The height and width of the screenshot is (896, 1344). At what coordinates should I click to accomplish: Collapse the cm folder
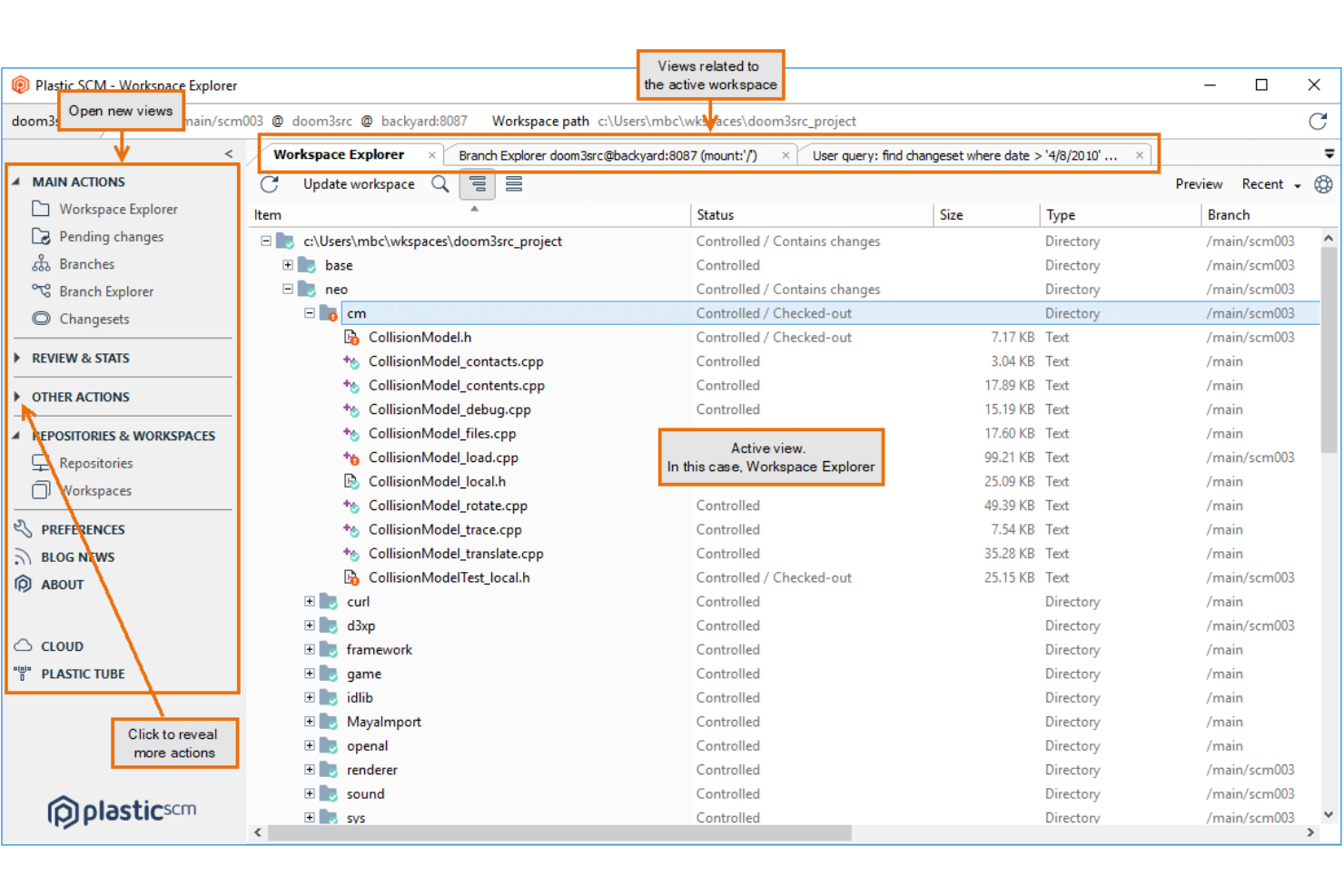[308, 312]
